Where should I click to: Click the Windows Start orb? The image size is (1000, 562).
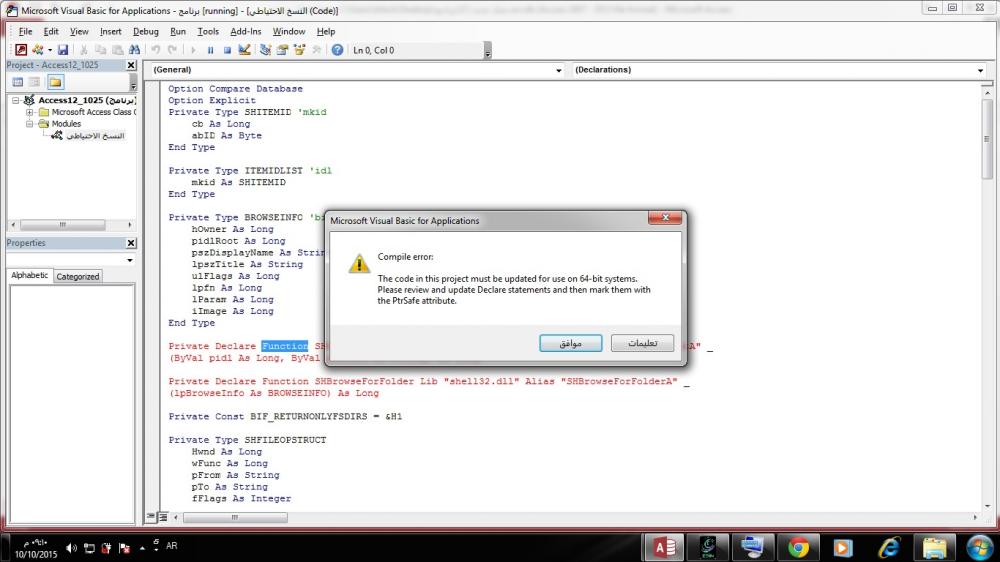coord(979,547)
